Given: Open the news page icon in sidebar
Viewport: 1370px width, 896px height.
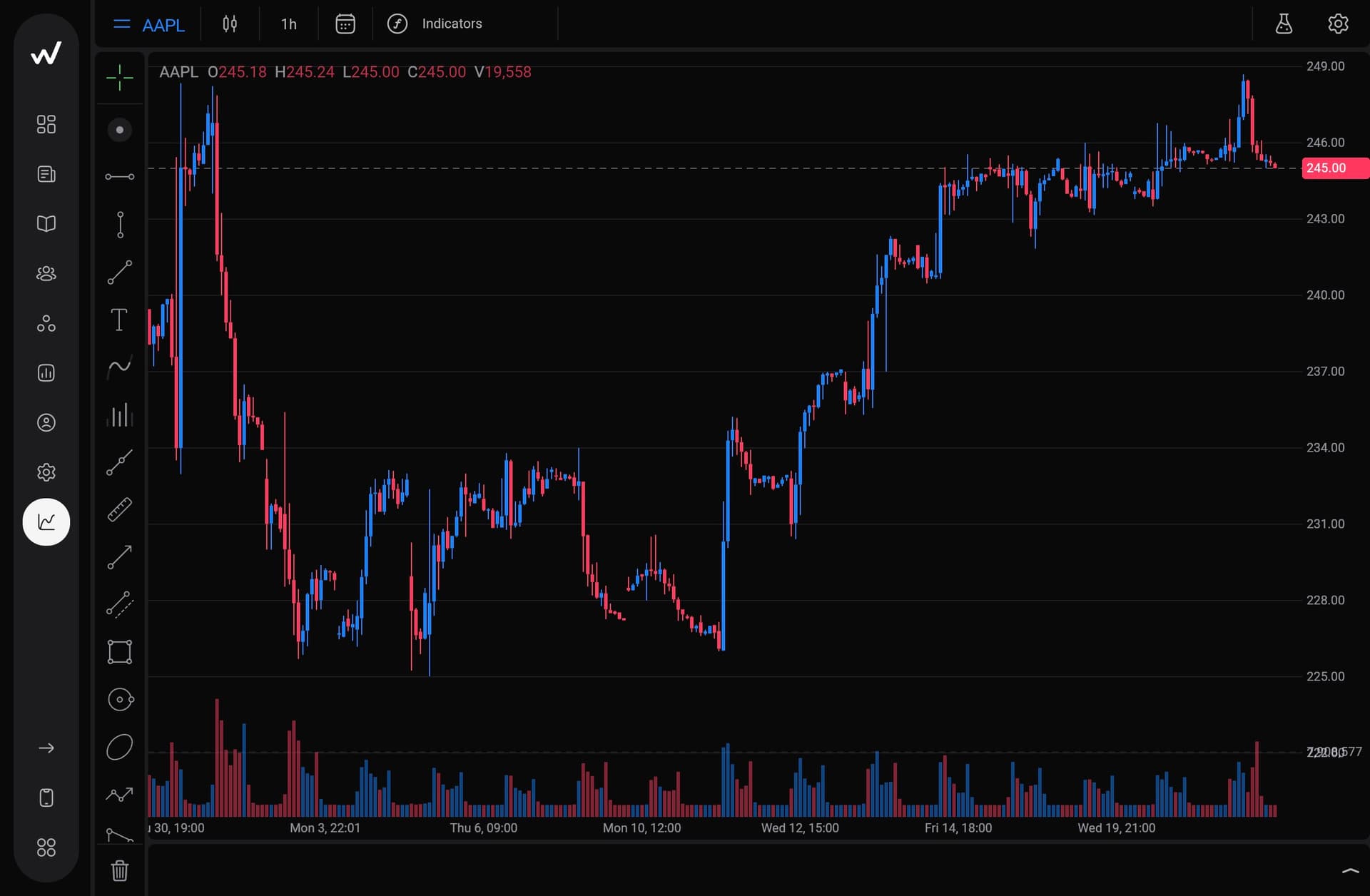Looking at the screenshot, I should tap(46, 174).
